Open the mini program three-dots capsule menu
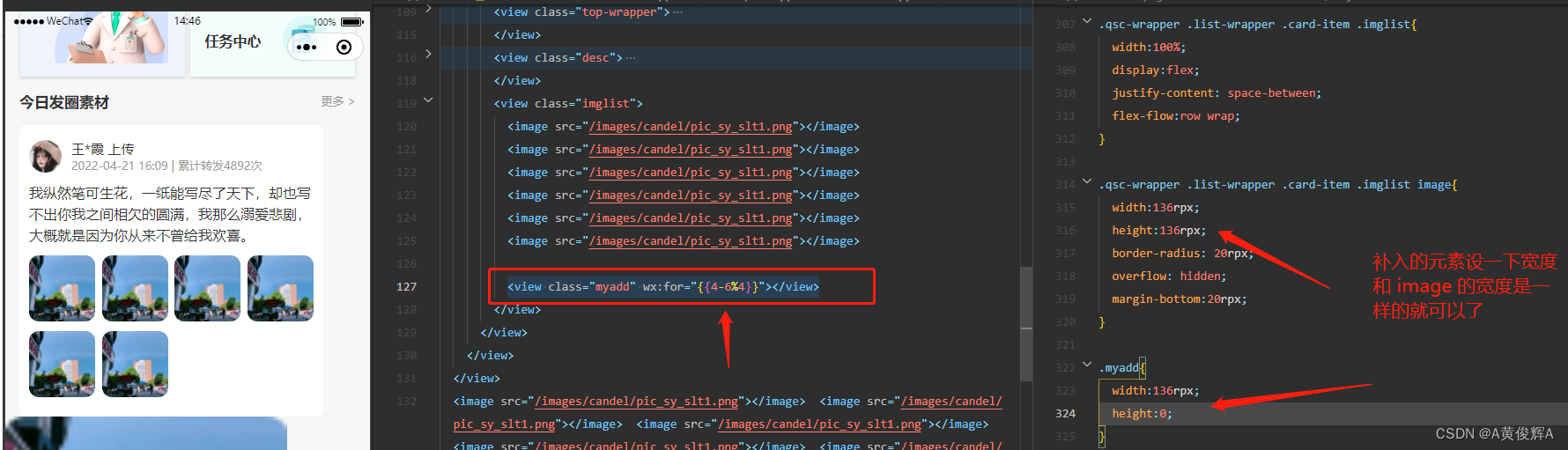 tap(307, 48)
